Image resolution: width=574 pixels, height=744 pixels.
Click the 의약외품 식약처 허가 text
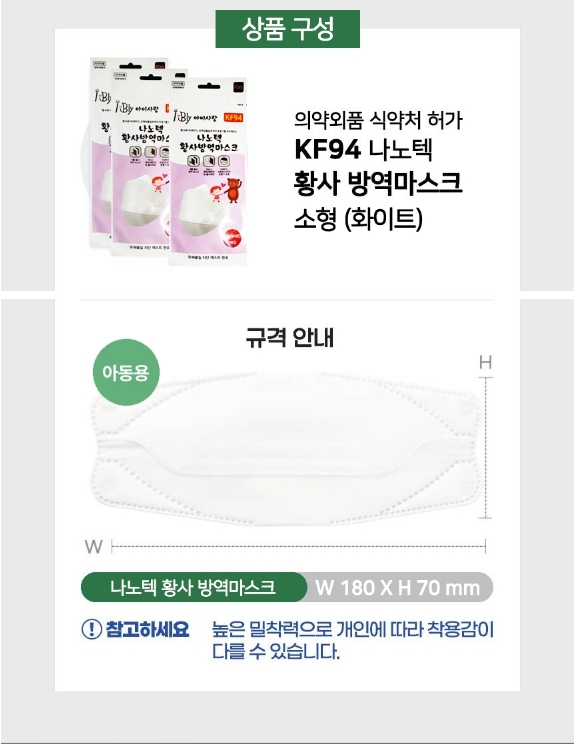[x=378, y=120]
